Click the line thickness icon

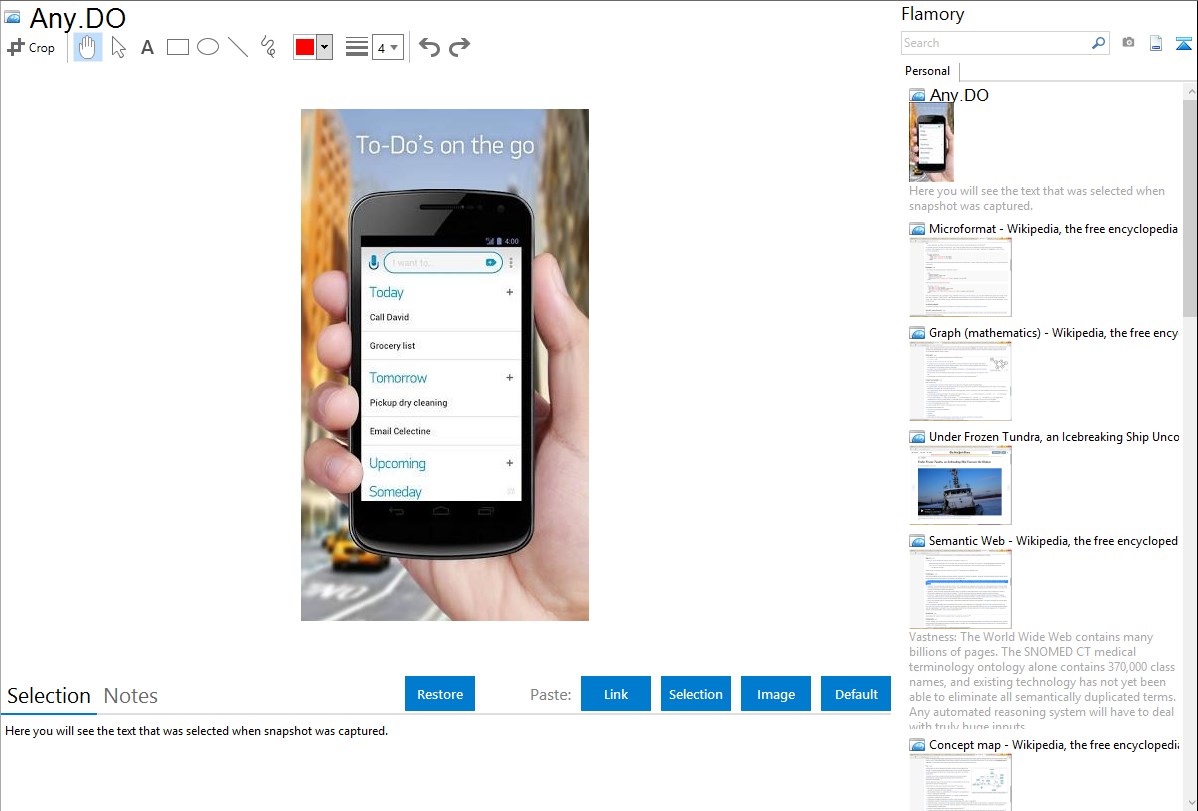pos(356,47)
